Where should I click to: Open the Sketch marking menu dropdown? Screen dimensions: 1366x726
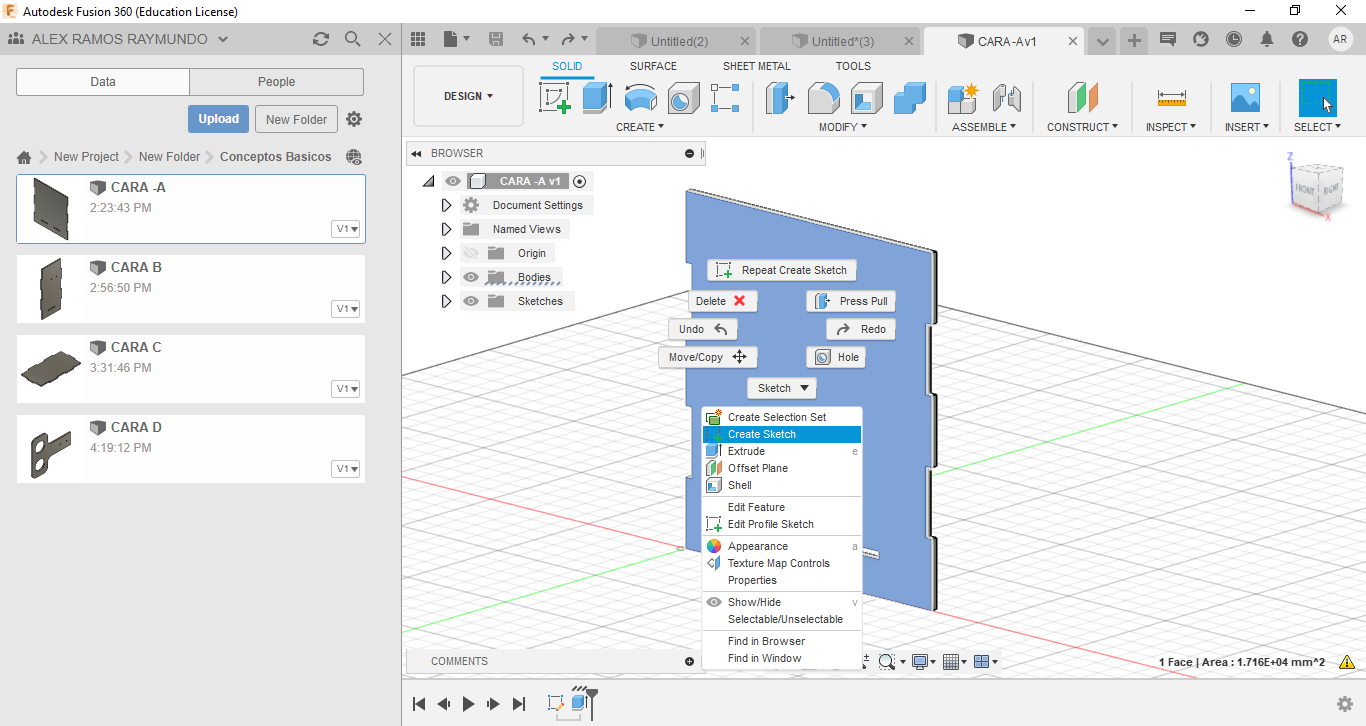(782, 388)
